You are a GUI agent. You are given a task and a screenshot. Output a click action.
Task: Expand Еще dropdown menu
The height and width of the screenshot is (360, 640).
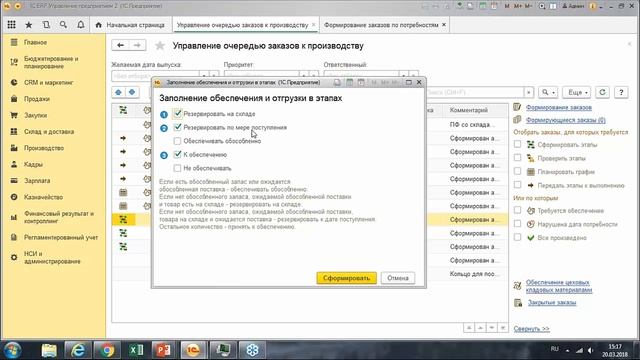[576, 92]
